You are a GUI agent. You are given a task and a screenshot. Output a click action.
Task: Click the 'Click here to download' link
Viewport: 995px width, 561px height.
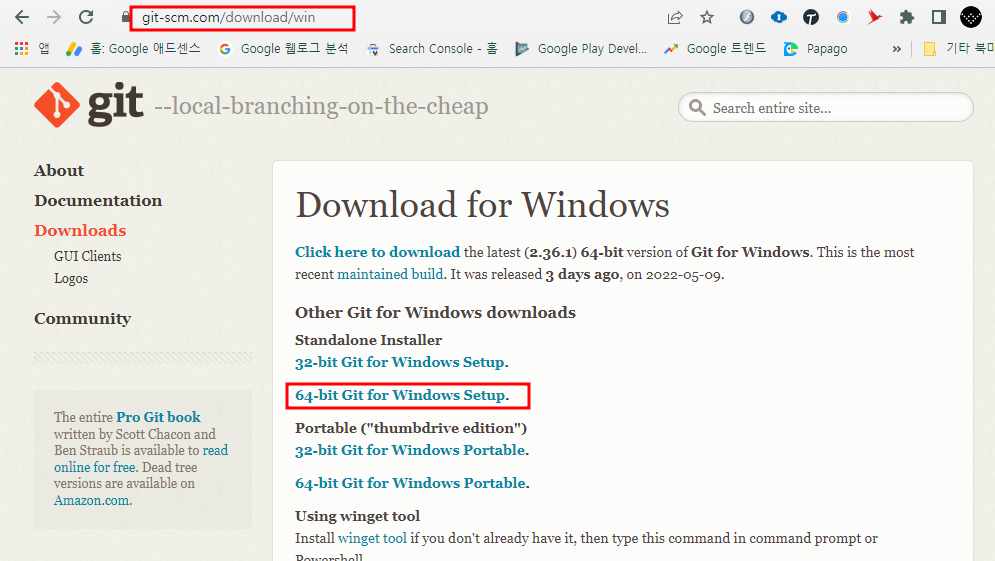pyautogui.click(x=378, y=252)
